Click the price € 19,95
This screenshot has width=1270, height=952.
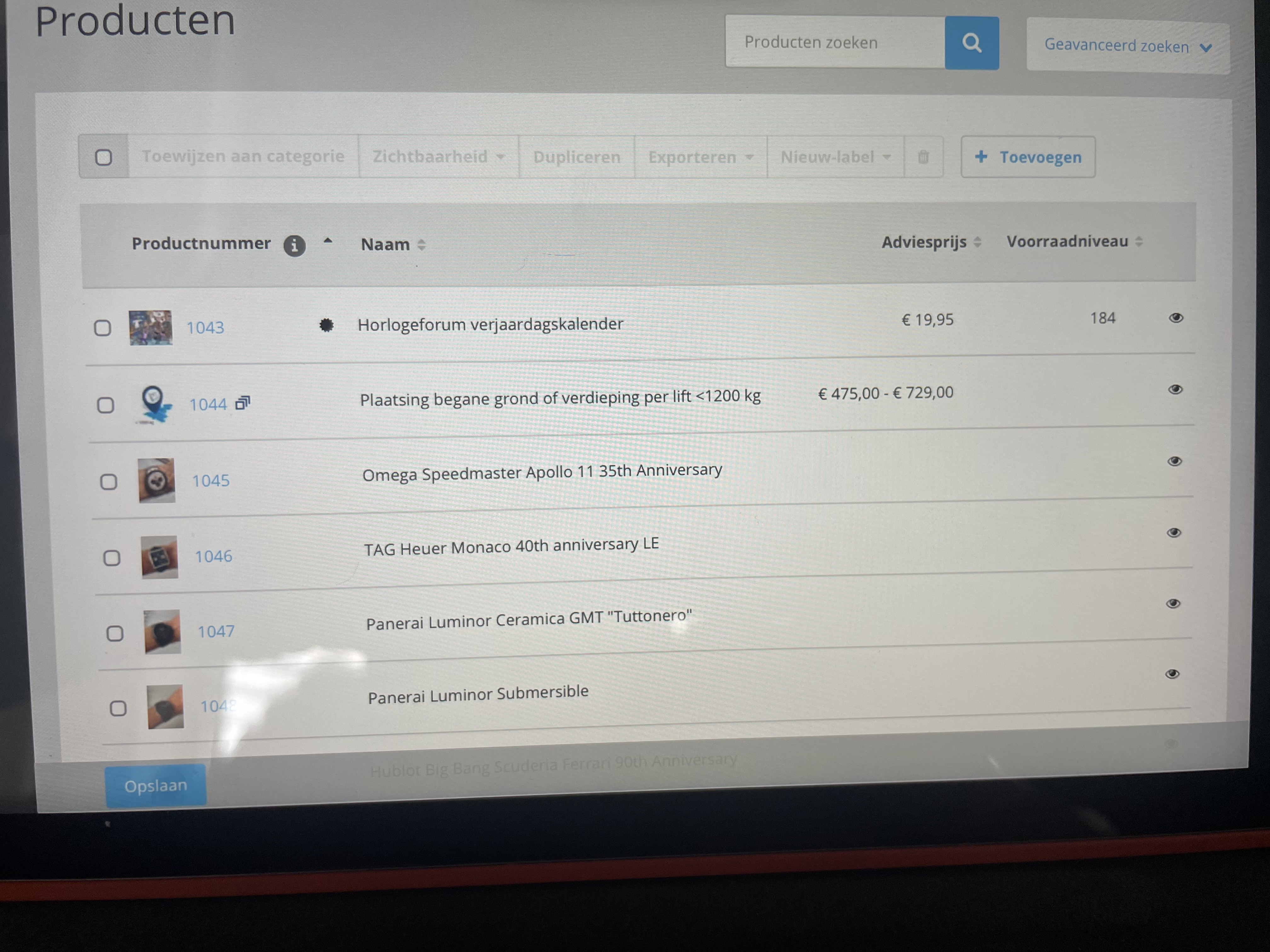(x=928, y=320)
